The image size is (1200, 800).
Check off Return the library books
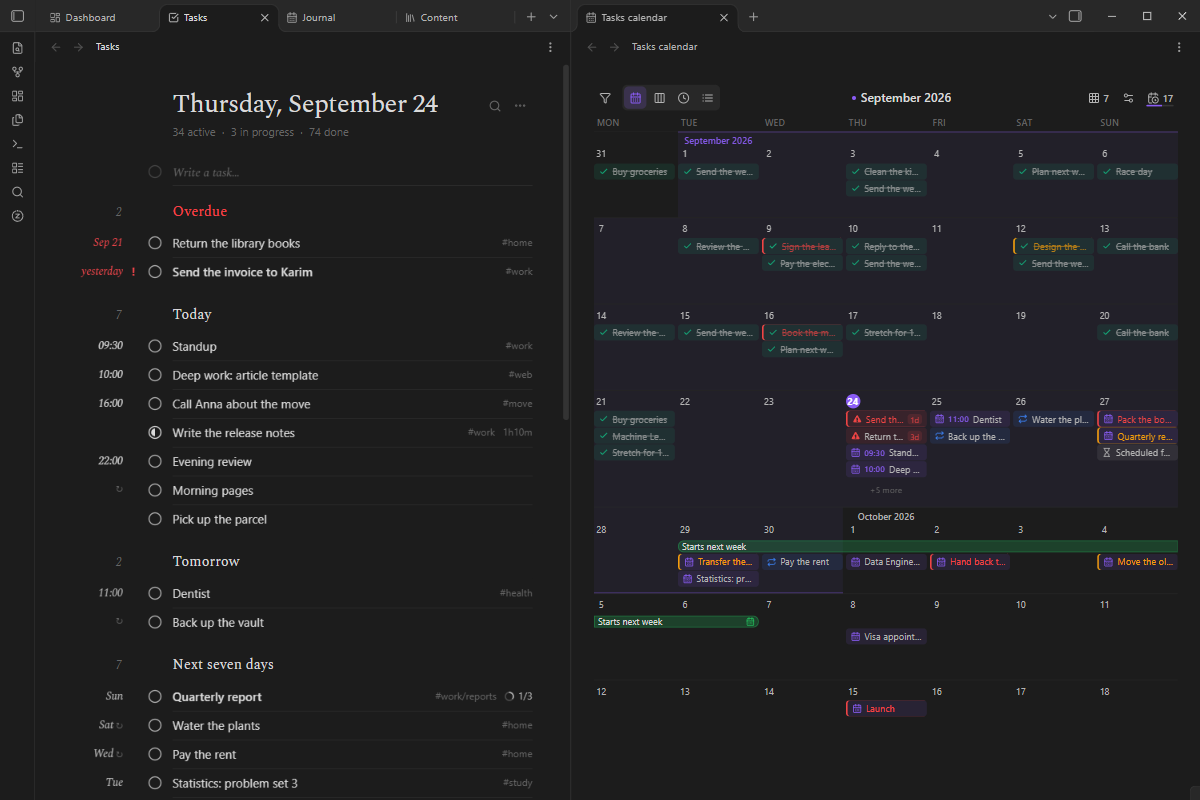[155, 243]
